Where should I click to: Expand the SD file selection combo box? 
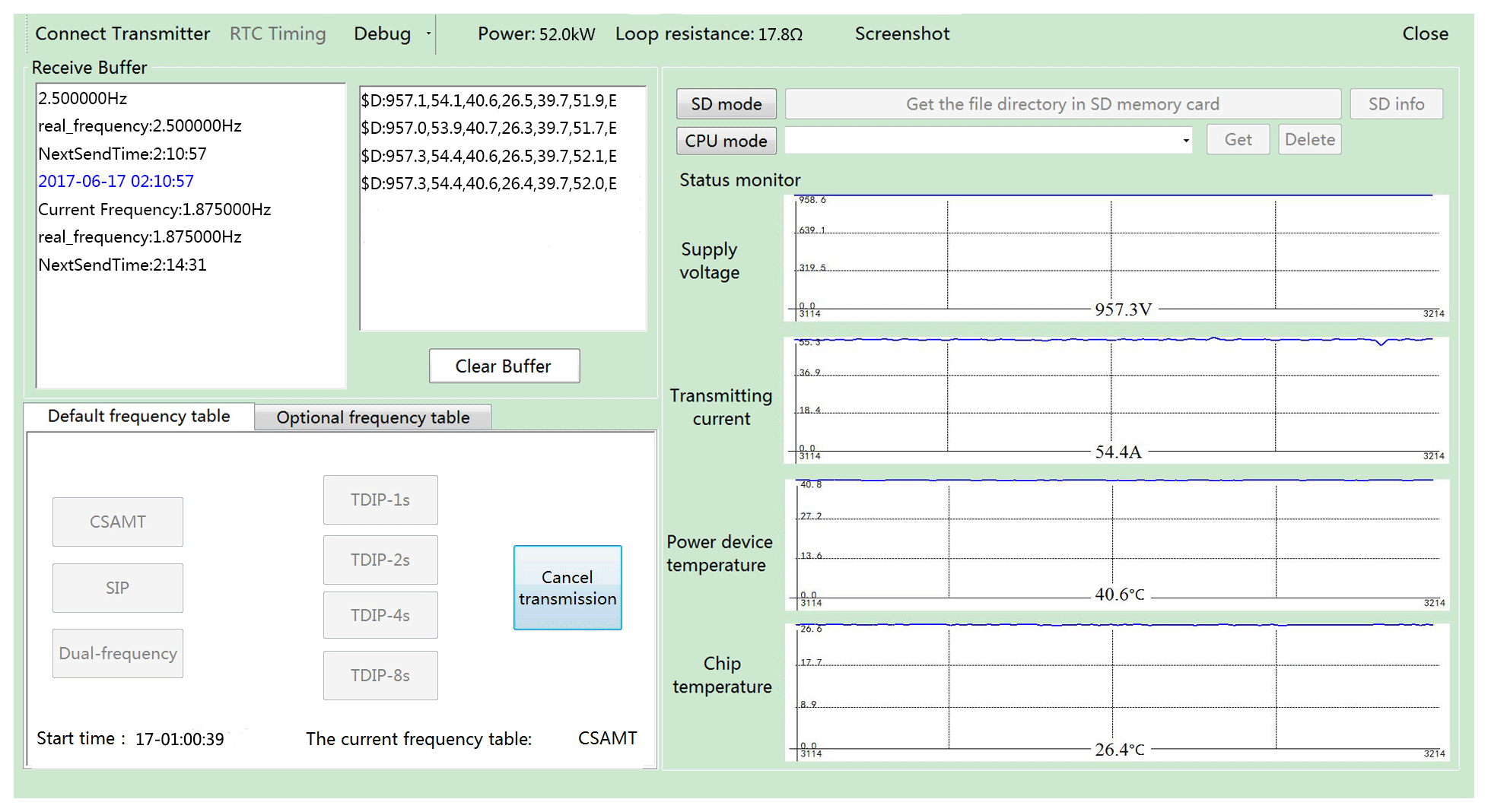point(1185,141)
